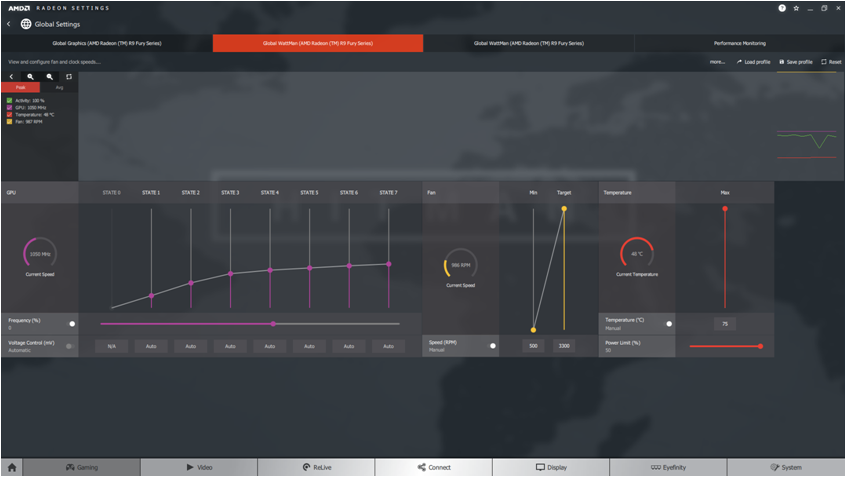Open the Connect section
The image size is (846, 477).
(434, 467)
